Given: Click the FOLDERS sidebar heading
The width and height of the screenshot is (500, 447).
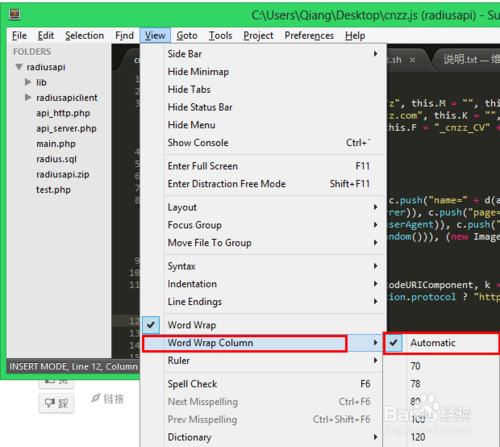Looking at the screenshot, I should [32, 52].
